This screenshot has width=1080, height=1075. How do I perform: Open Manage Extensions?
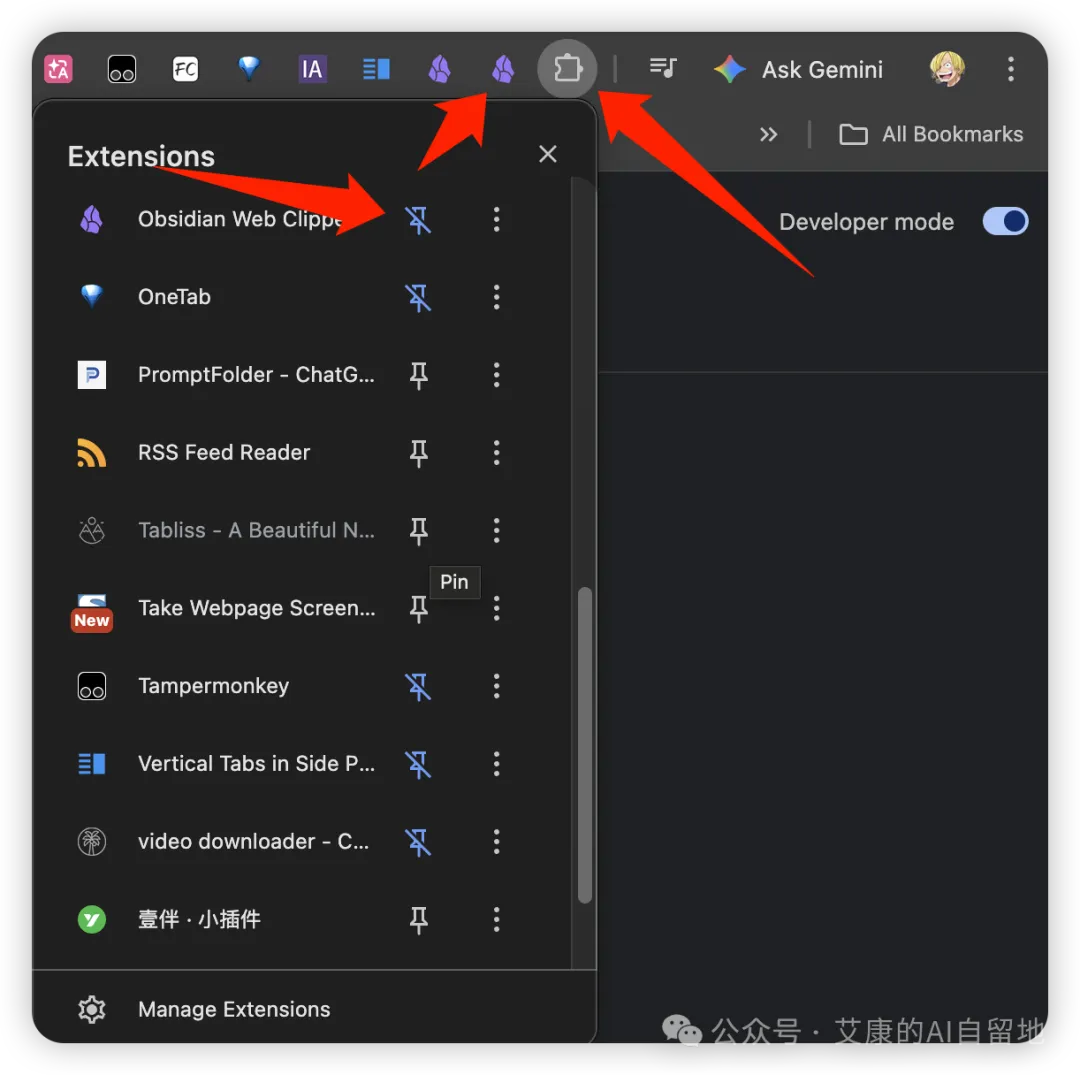pyautogui.click(x=234, y=1009)
